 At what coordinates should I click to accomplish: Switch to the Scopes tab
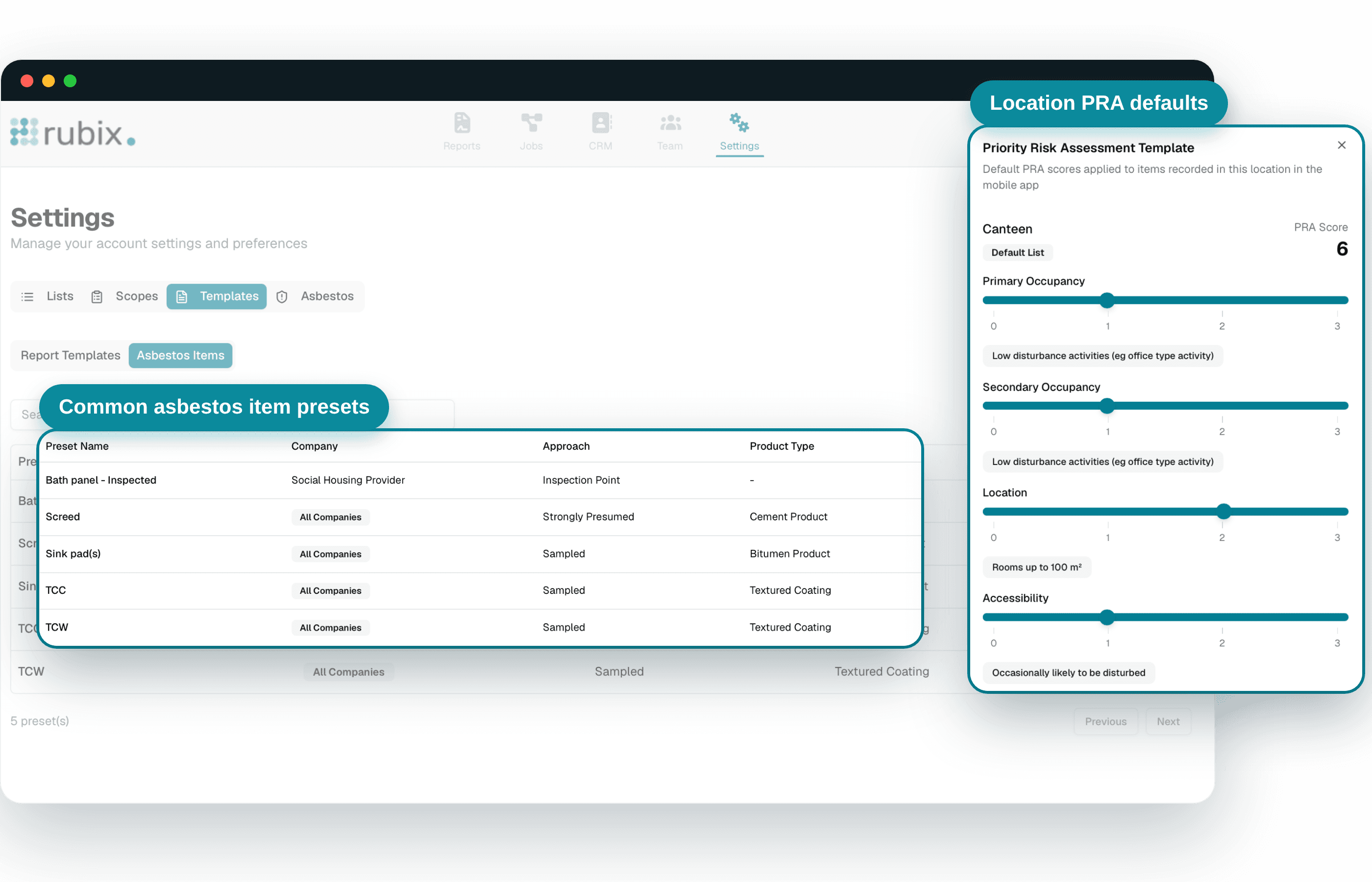pos(125,296)
